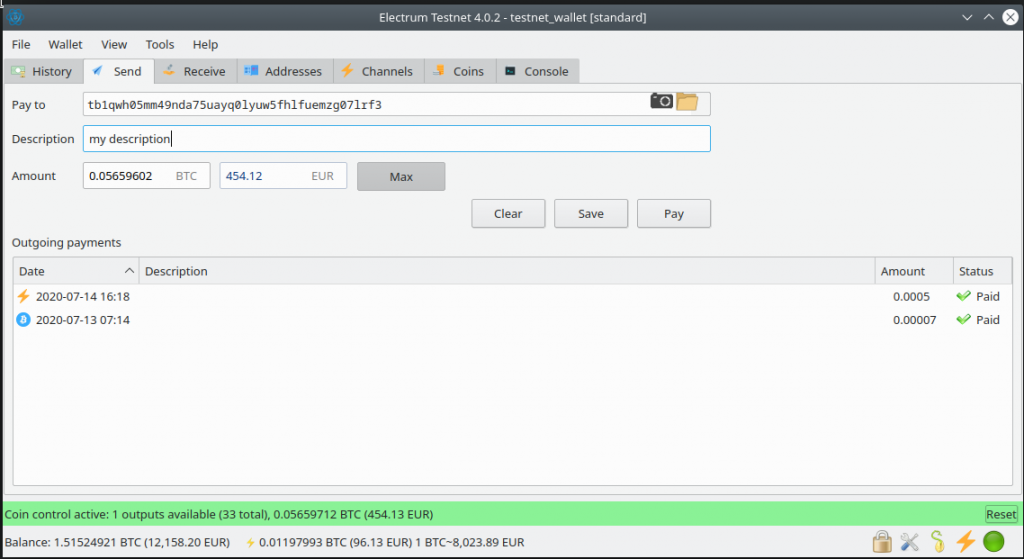Screen dimensions: 1024x559
Task: Switch to the Receive tab
Action: pos(195,71)
